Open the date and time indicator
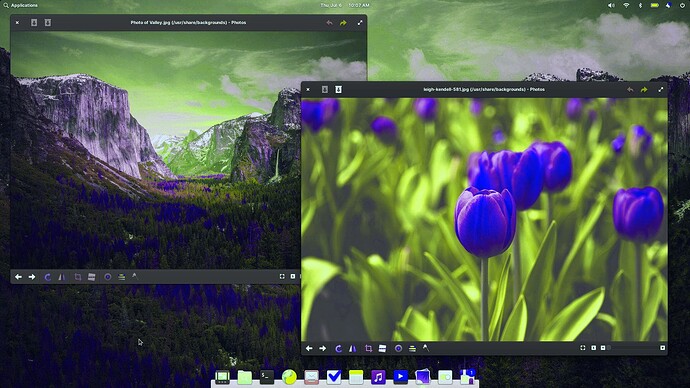 [345, 5]
